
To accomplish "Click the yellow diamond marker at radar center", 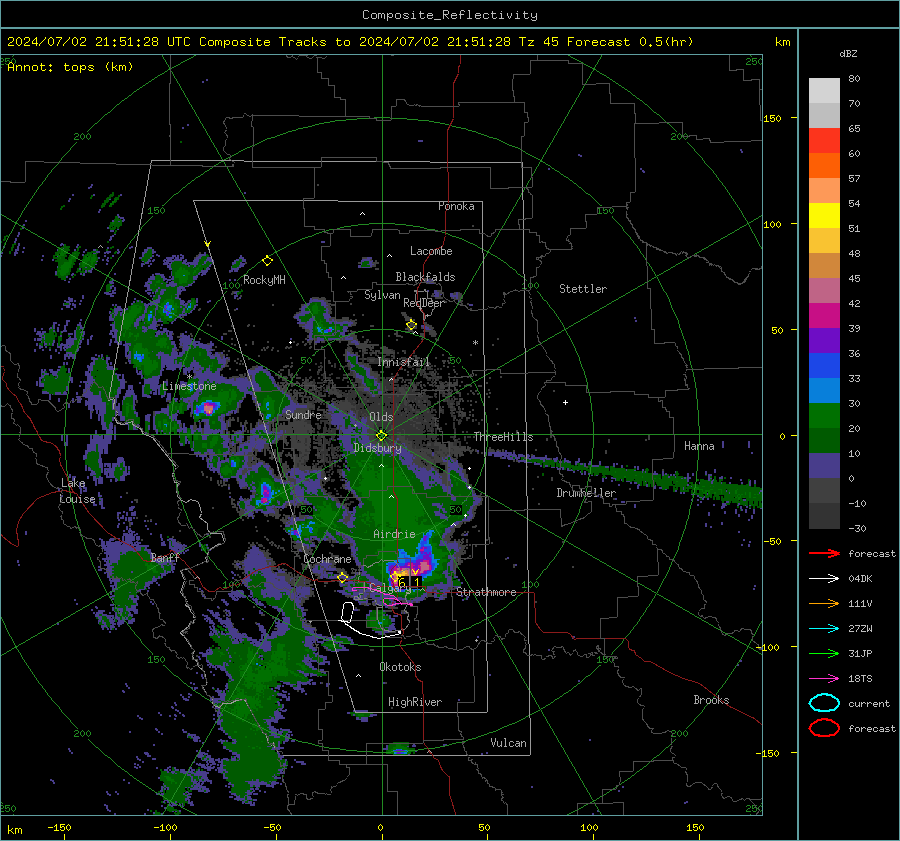I will point(381,436).
